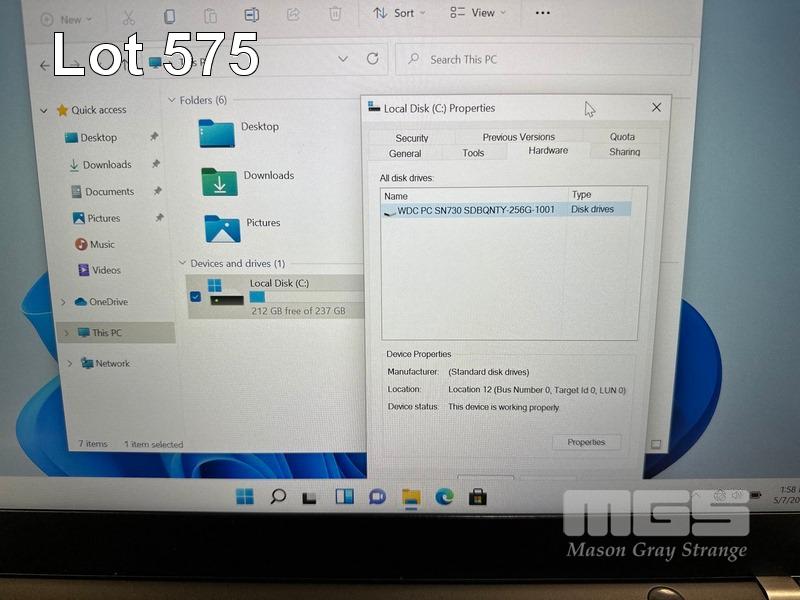Toggle the checkbox beside Local Disk (C:)
The width and height of the screenshot is (800, 600).
click(195, 296)
